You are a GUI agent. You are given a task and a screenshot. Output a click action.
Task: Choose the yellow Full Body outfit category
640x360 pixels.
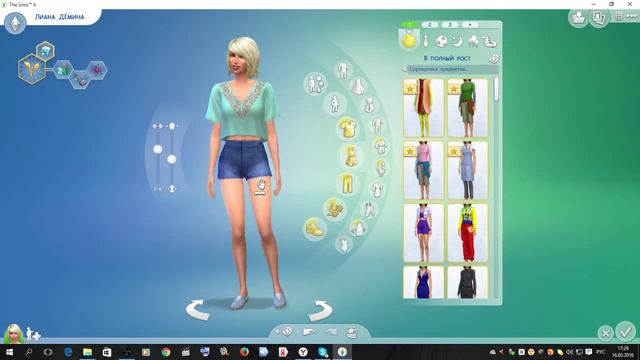[351, 156]
